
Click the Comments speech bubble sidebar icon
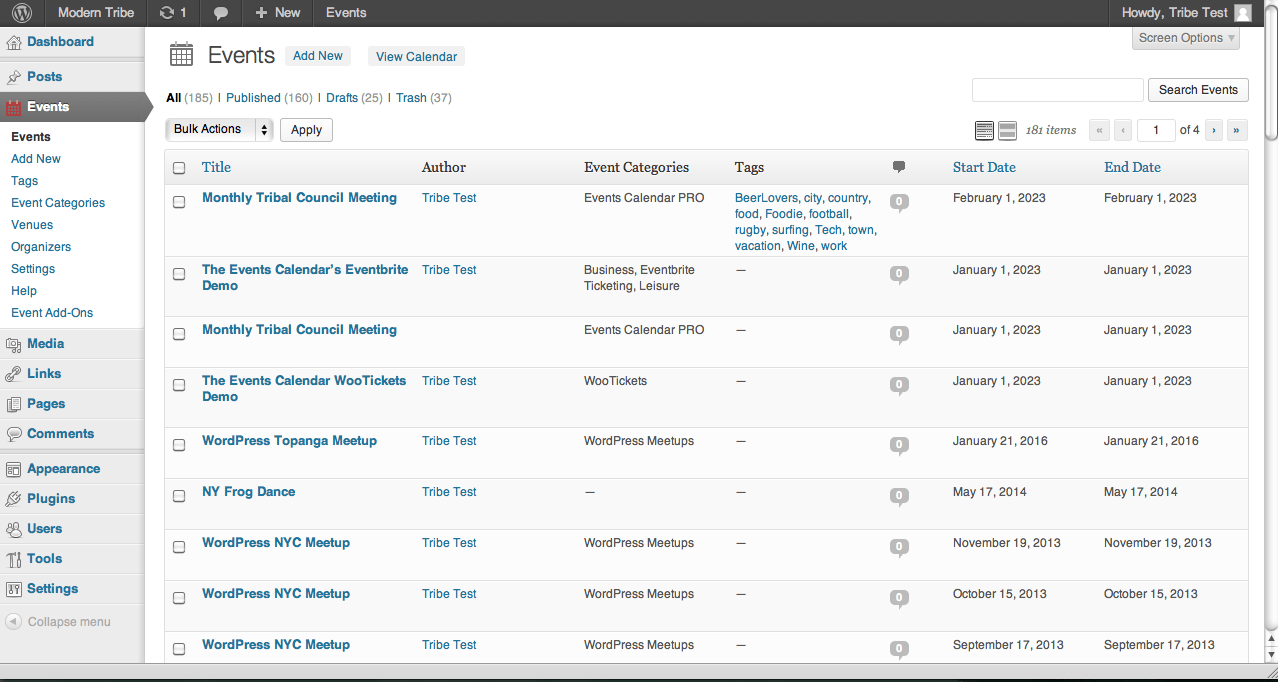point(14,434)
